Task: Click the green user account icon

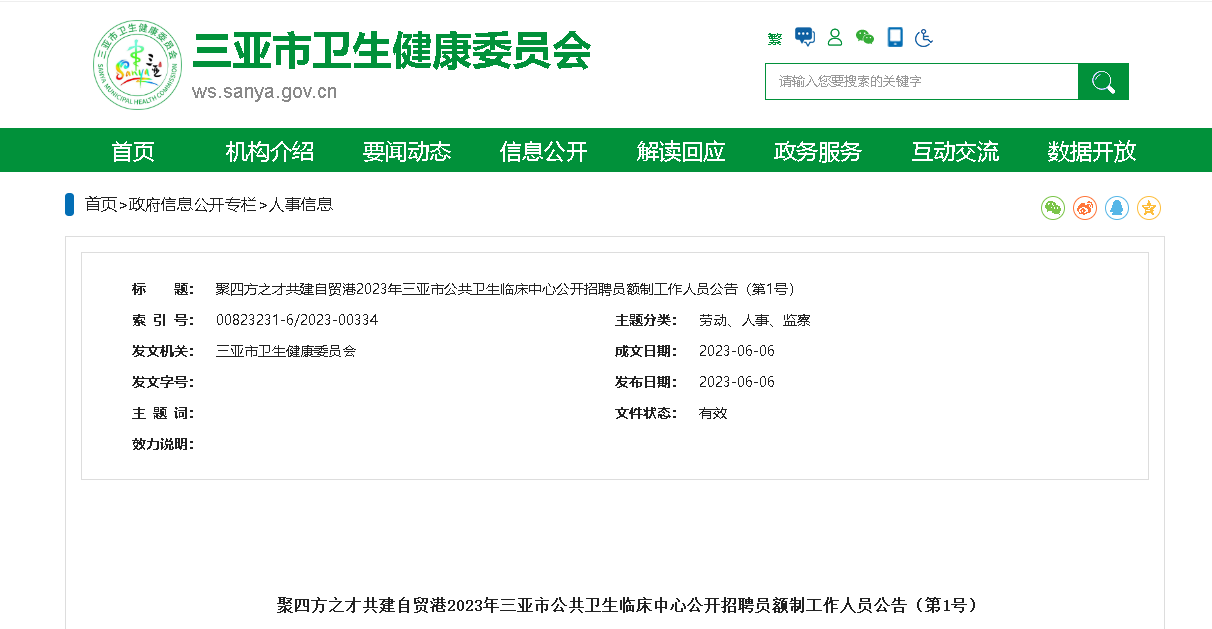Action: (x=835, y=38)
